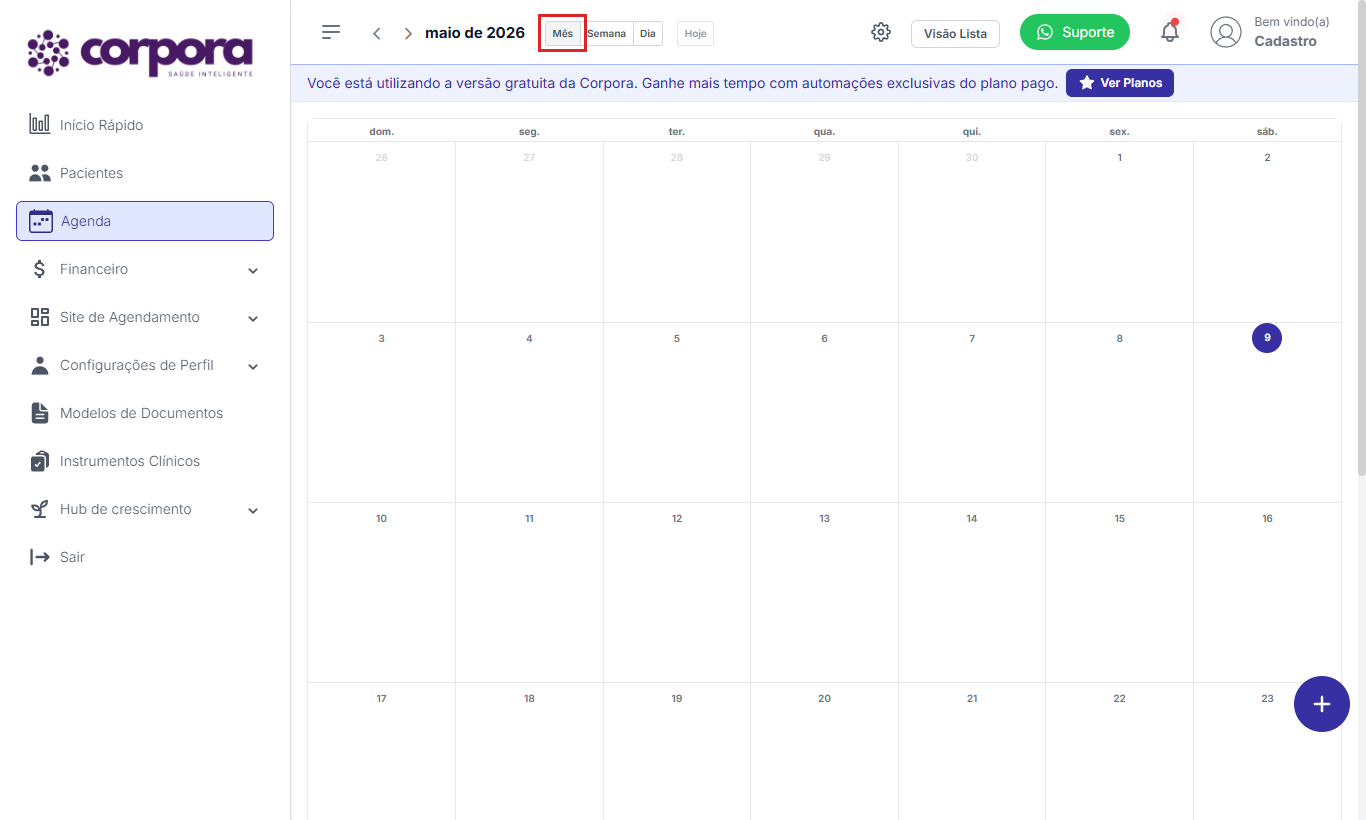Click the Hoje button
This screenshot has height=820, width=1366.
[x=695, y=33]
